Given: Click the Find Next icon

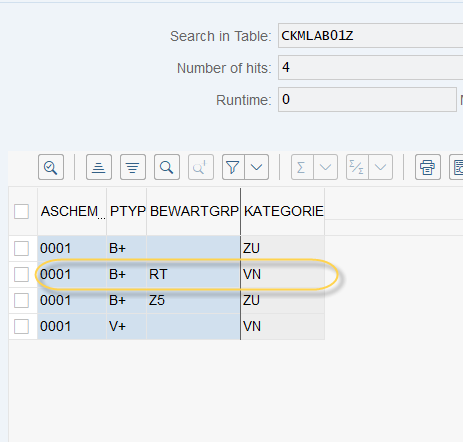Looking at the screenshot, I should (201, 167).
